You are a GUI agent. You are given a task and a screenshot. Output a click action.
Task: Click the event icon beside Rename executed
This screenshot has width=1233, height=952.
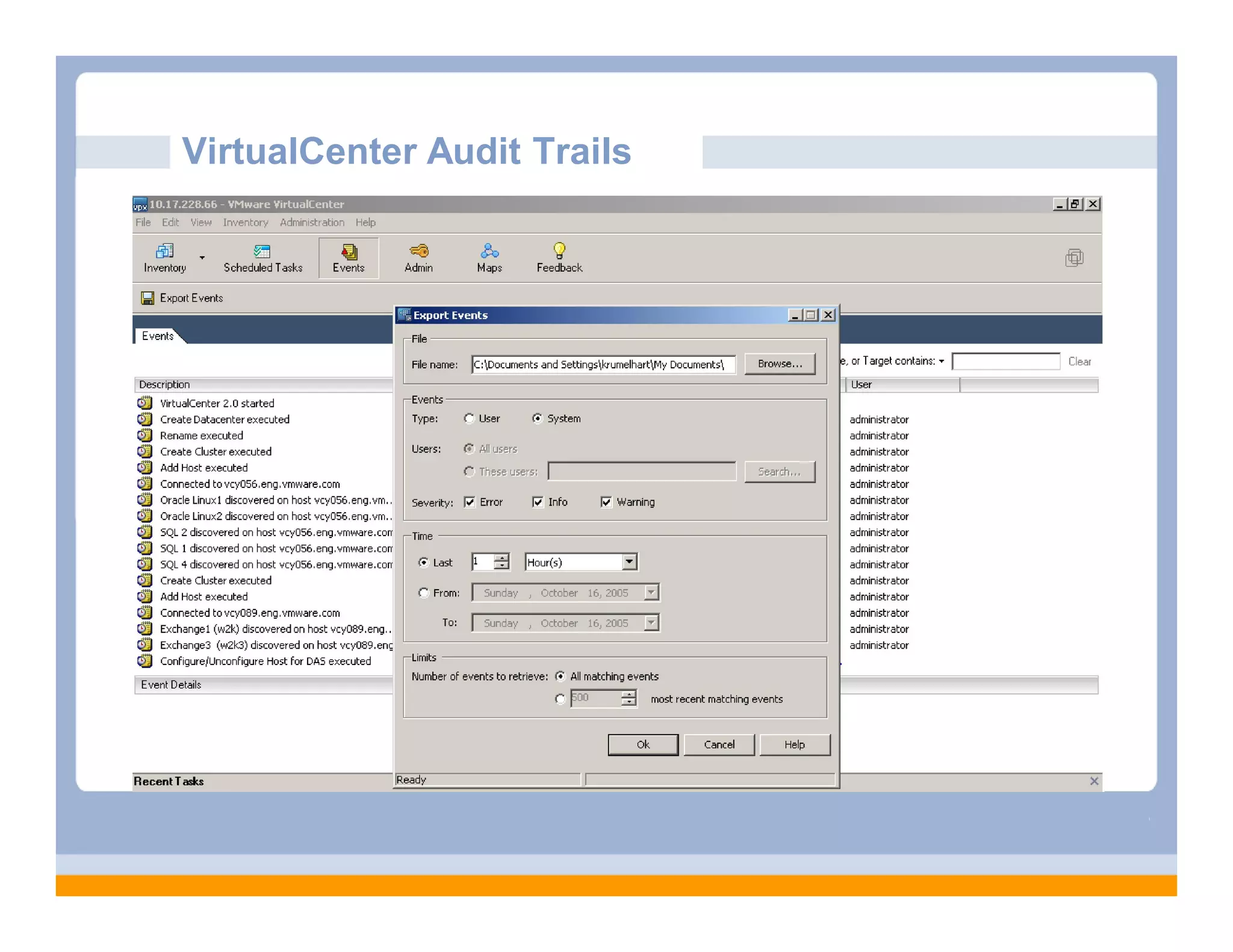144,435
